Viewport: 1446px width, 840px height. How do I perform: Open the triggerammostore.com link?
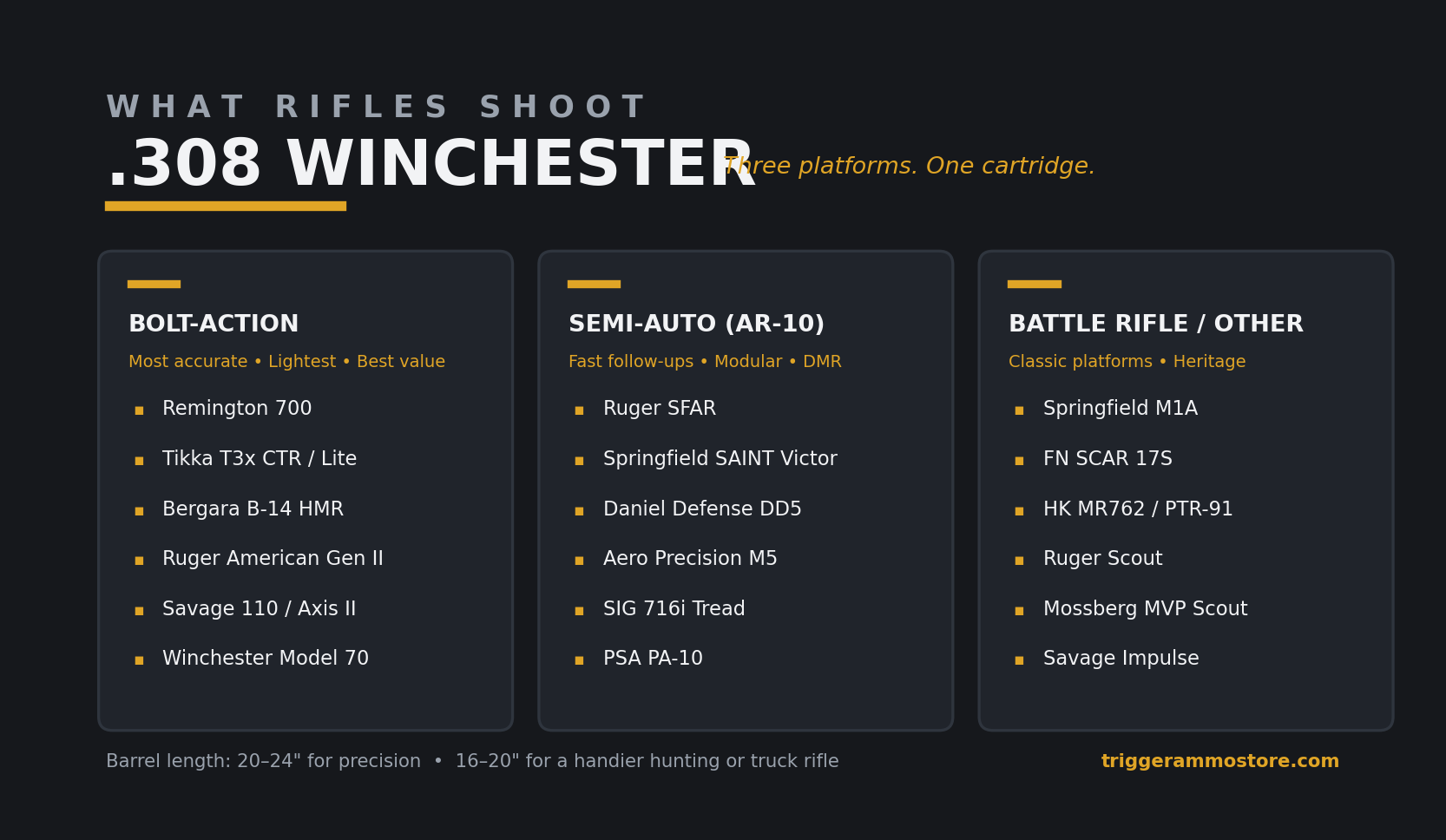(x=1219, y=761)
